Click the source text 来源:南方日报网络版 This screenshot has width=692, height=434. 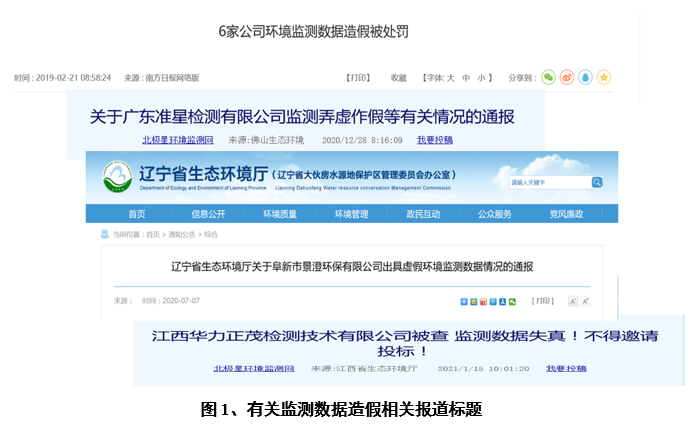(x=162, y=78)
